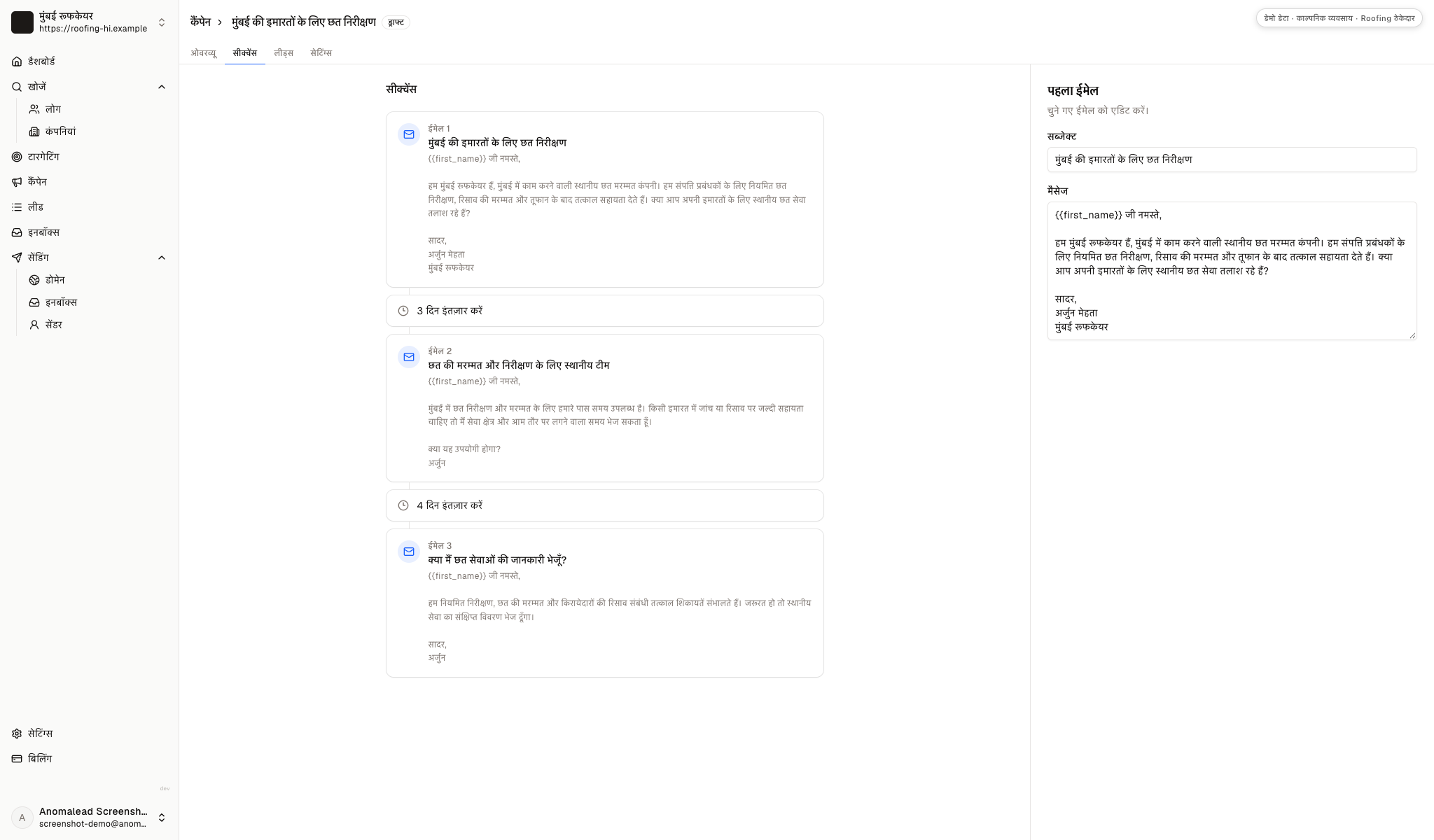Image resolution: width=1434 pixels, height=840 pixels.
Task: Click the टारगेटिंग target icon
Action: tap(17, 157)
